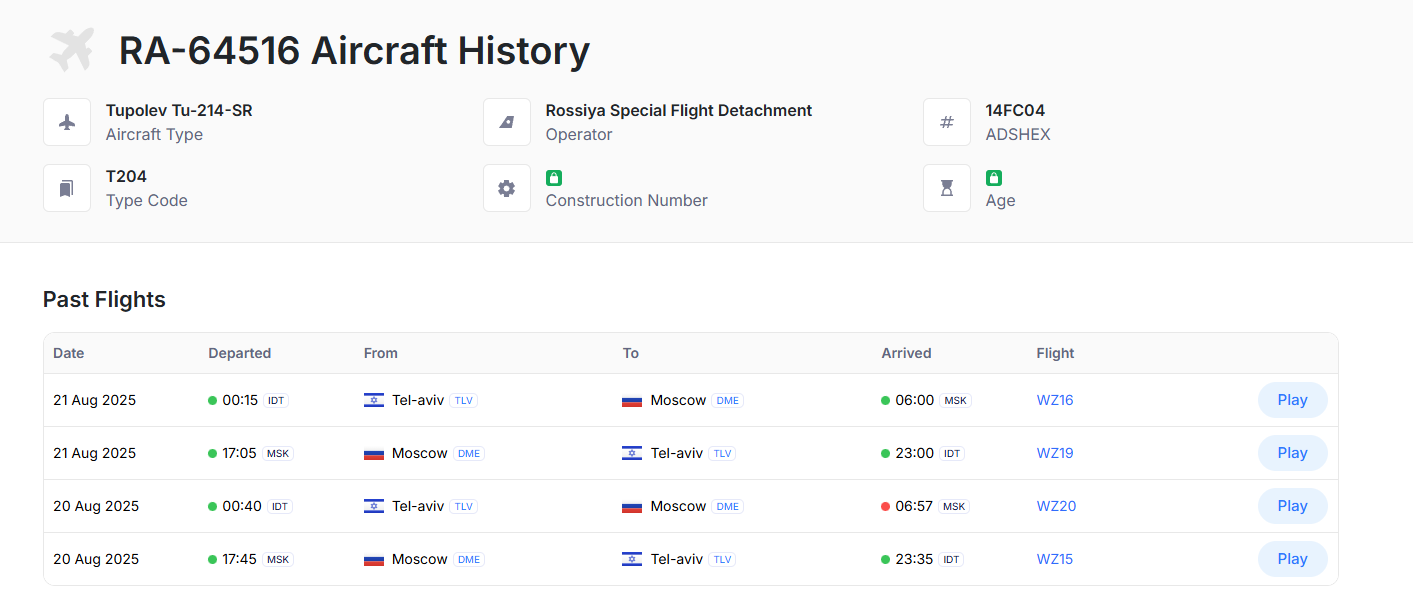Click the Type Code book icon
1413x591 pixels.
pyautogui.click(x=67, y=188)
